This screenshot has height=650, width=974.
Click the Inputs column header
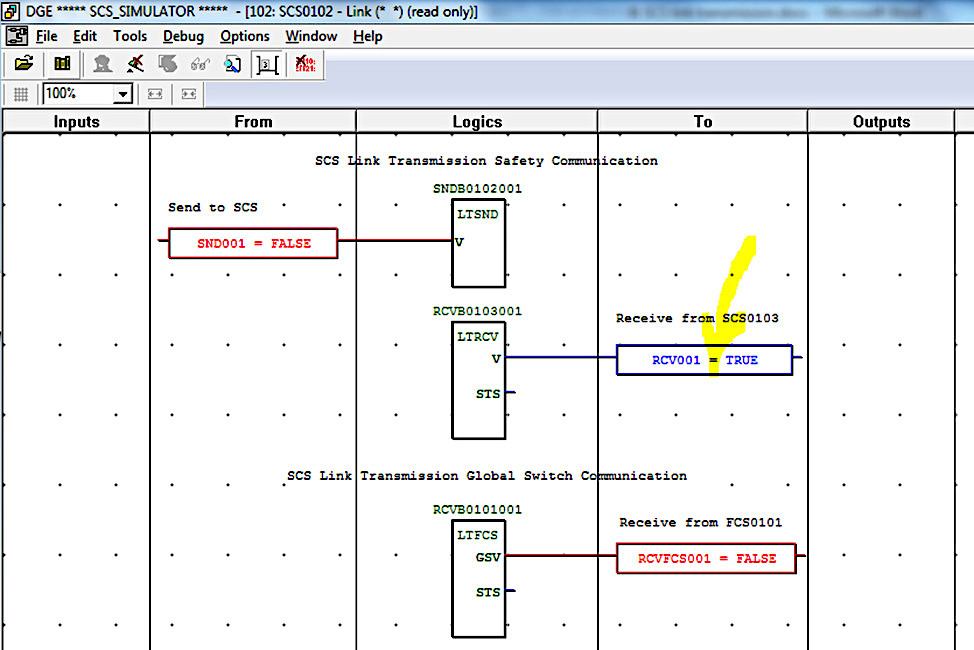pyautogui.click(x=76, y=122)
